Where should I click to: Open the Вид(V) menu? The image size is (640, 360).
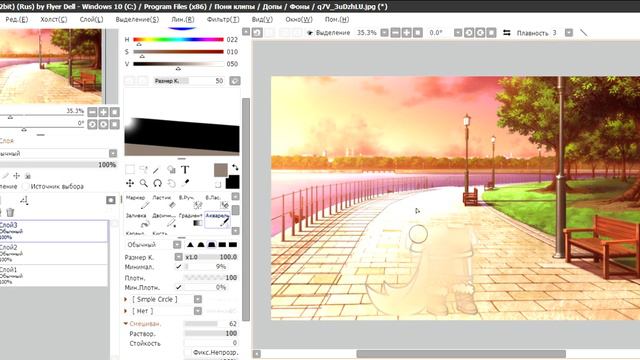[x=262, y=20]
